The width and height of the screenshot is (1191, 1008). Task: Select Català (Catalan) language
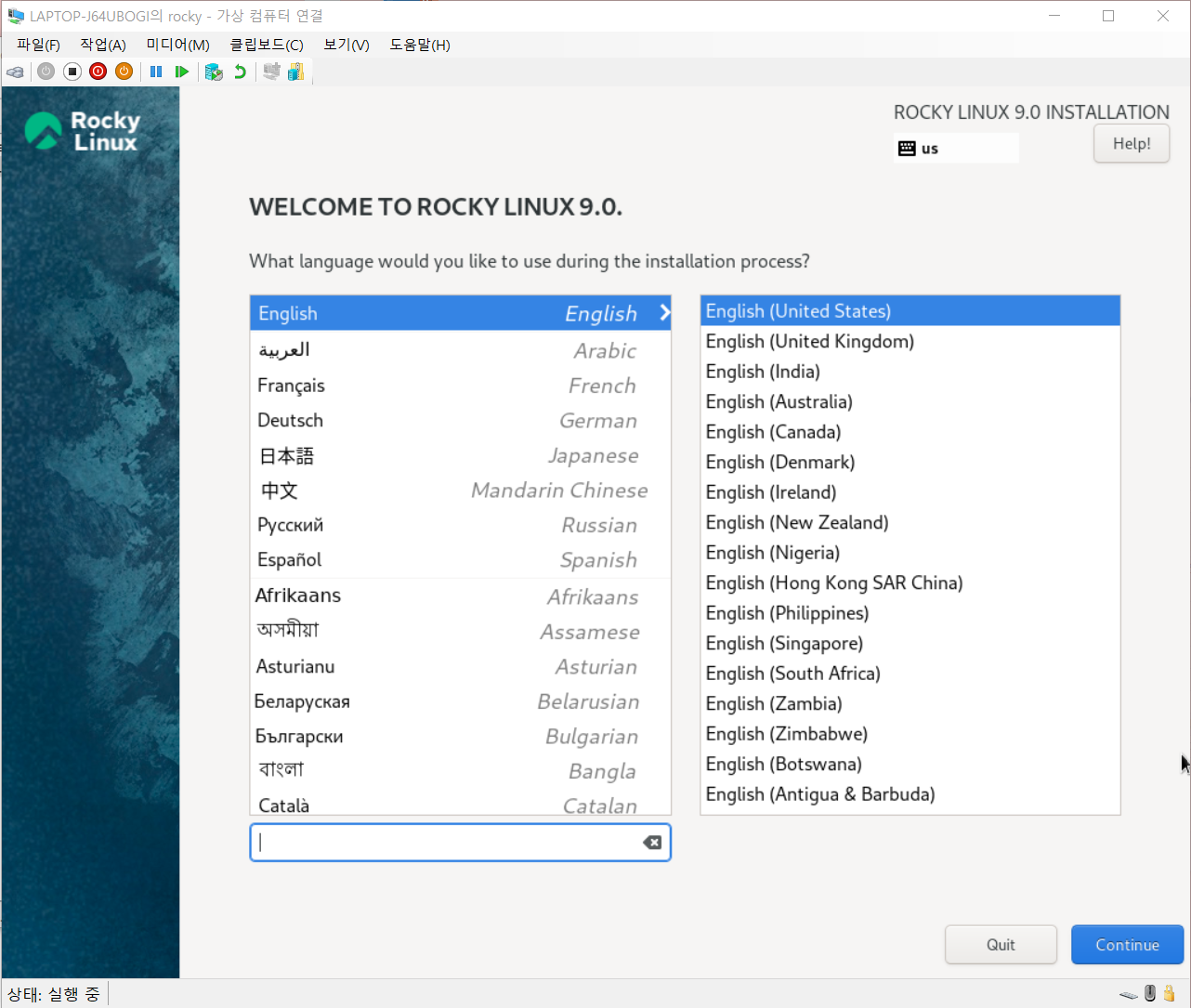[460, 805]
